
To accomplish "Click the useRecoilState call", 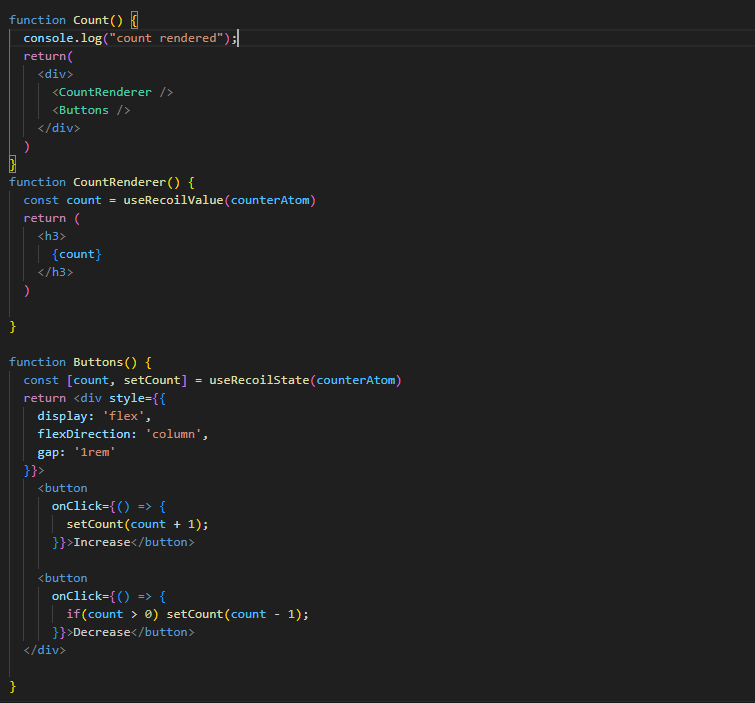I will coord(305,380).
